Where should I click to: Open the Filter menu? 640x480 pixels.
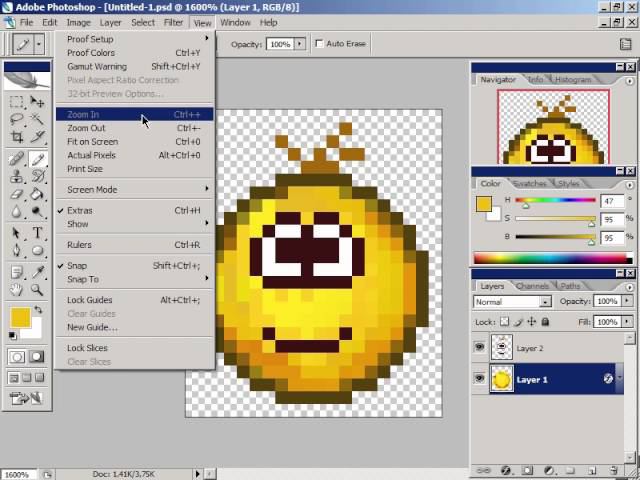tap(173, 22)
